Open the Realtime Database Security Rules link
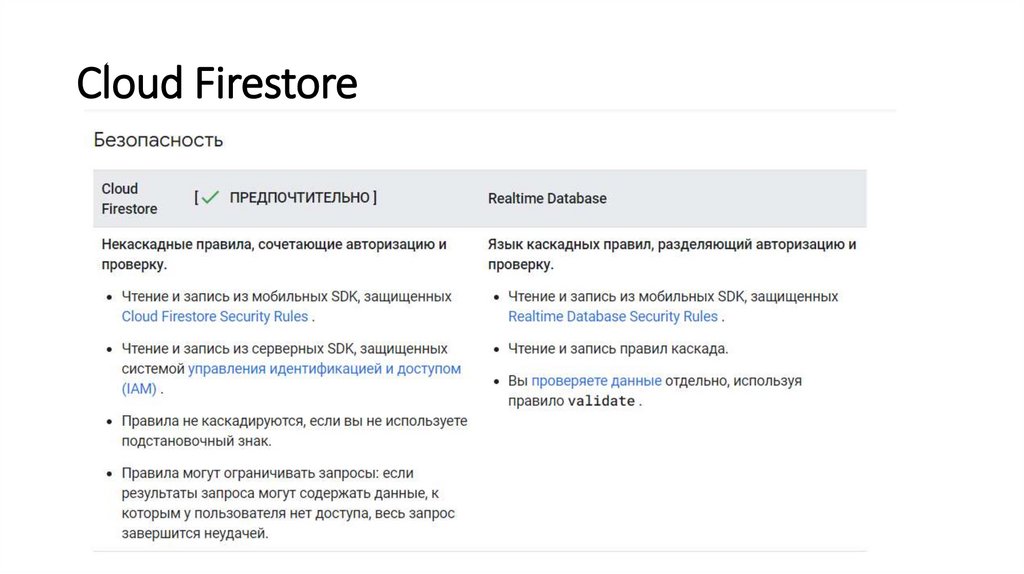Viewport: 1024px width, 574px height. click(x=612, y=316)
